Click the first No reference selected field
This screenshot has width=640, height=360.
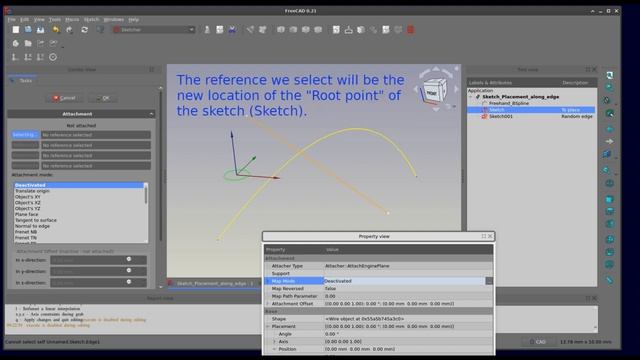96,135
